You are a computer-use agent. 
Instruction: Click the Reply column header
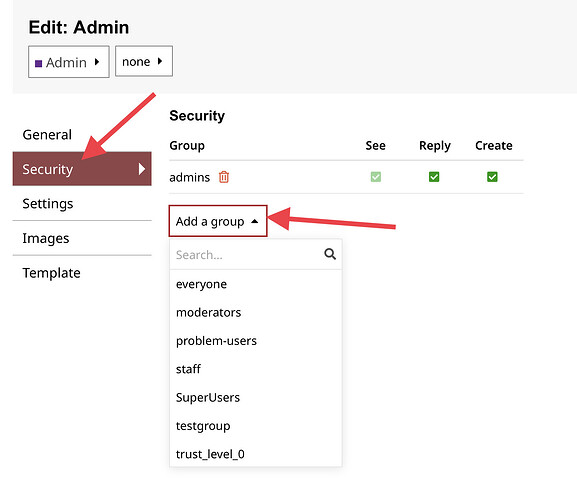coord(435,146)
